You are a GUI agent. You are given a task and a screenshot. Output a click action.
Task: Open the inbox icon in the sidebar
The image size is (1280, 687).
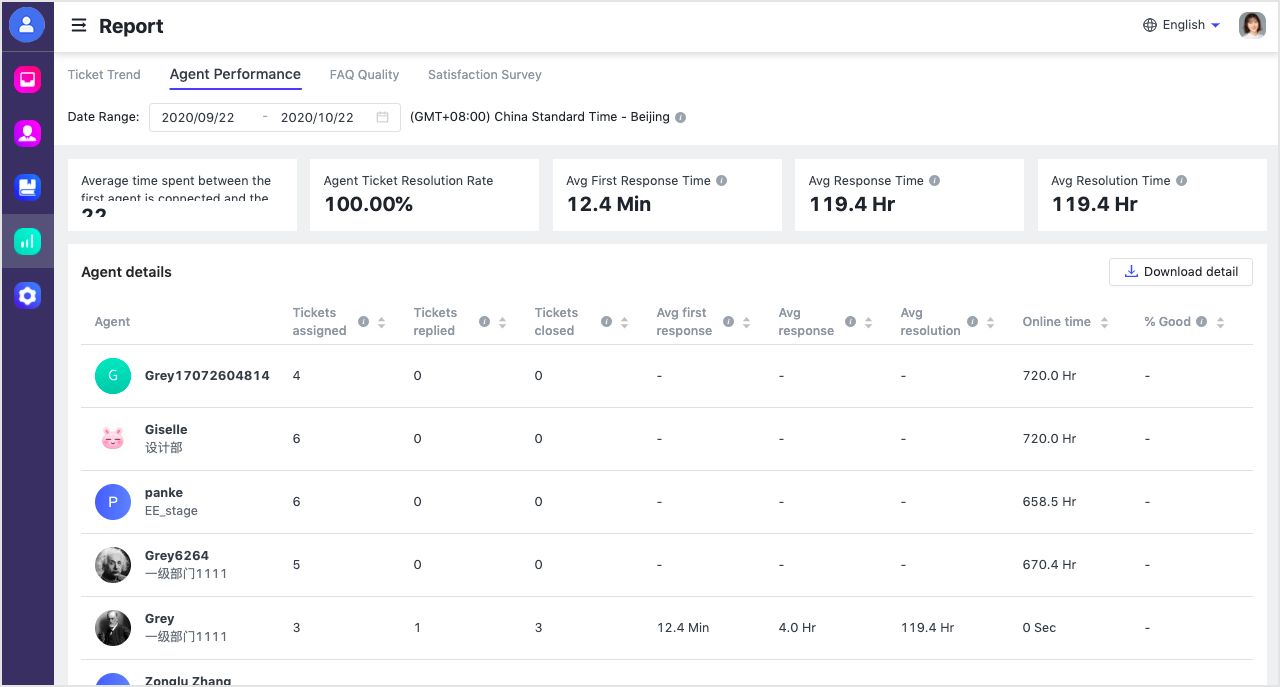(x=27, y=79)
